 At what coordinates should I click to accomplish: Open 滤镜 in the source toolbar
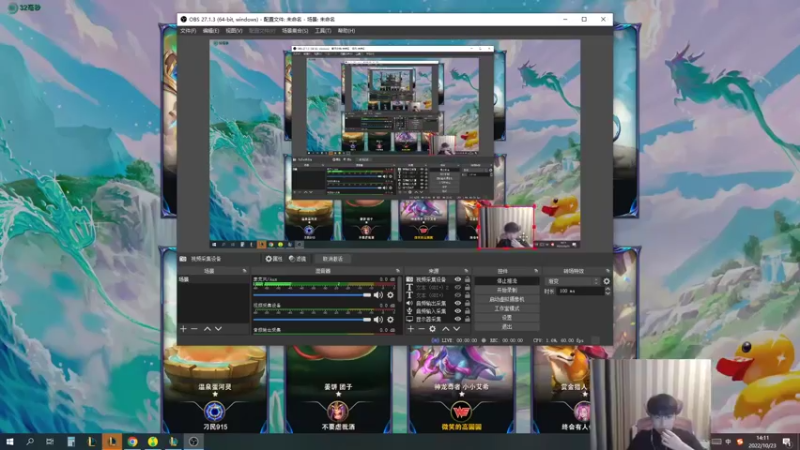(297, 259)
